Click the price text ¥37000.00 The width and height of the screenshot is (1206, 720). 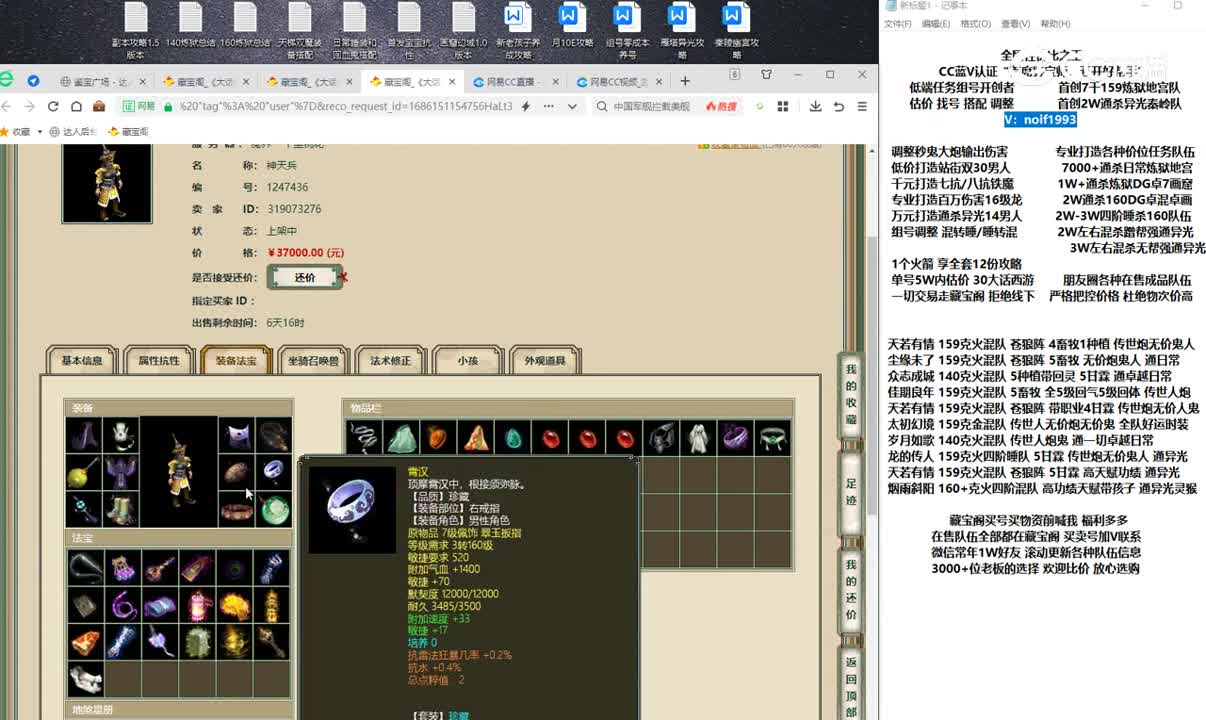tap(305, 253)
